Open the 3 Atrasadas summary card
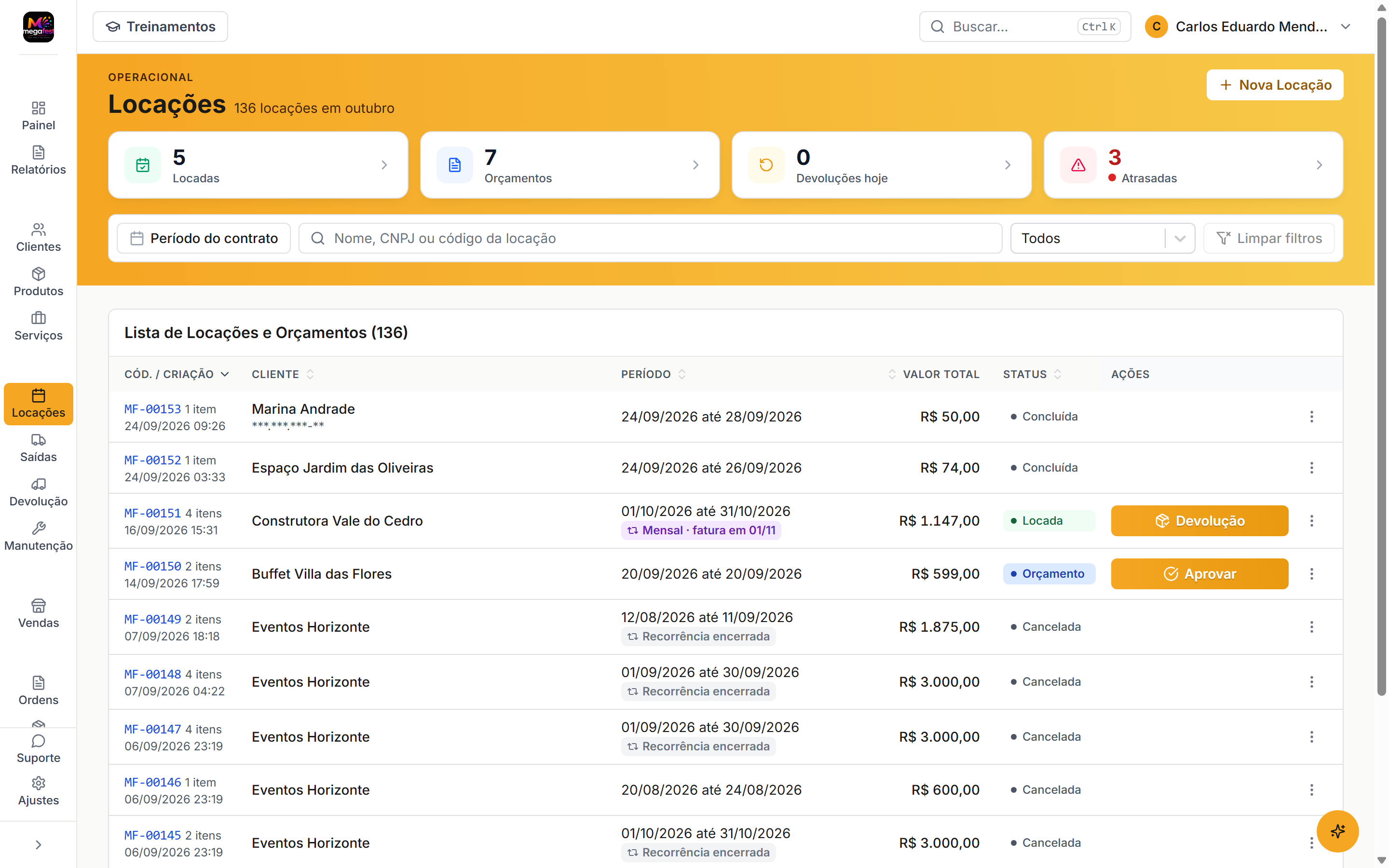 (x=1193, y=165)
